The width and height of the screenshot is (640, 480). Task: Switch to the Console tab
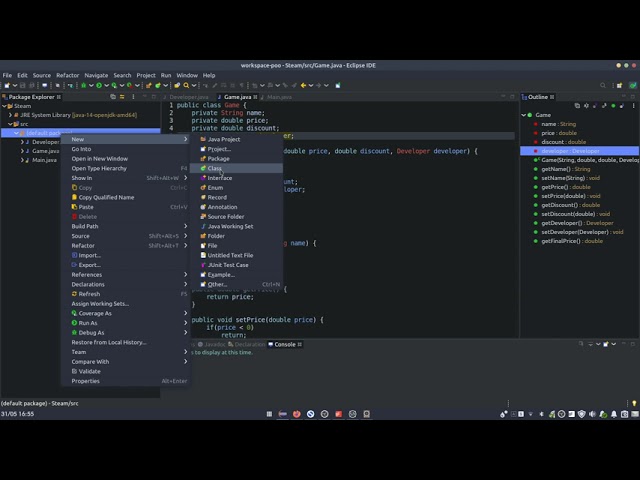(284, 344)
